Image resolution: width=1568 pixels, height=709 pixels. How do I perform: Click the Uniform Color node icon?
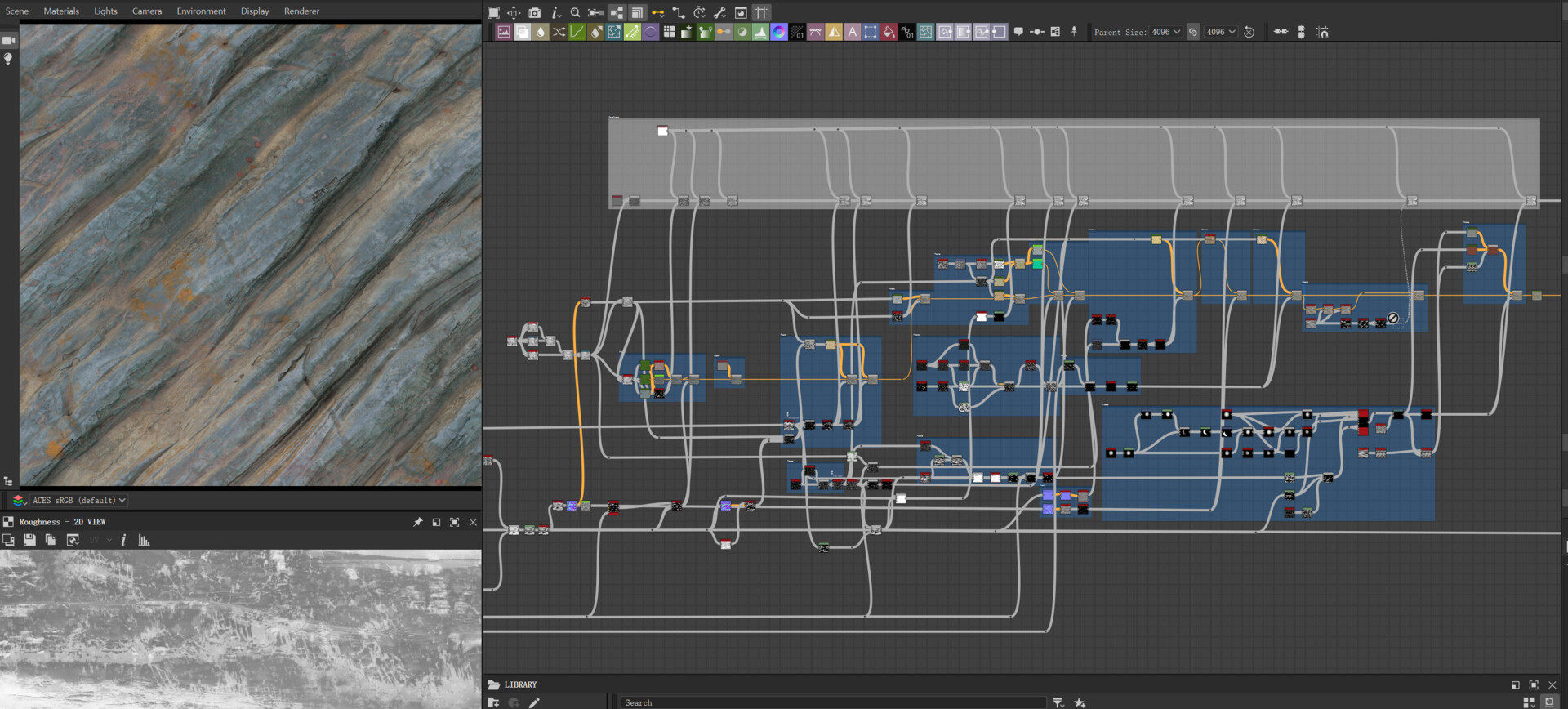[889, 32]
